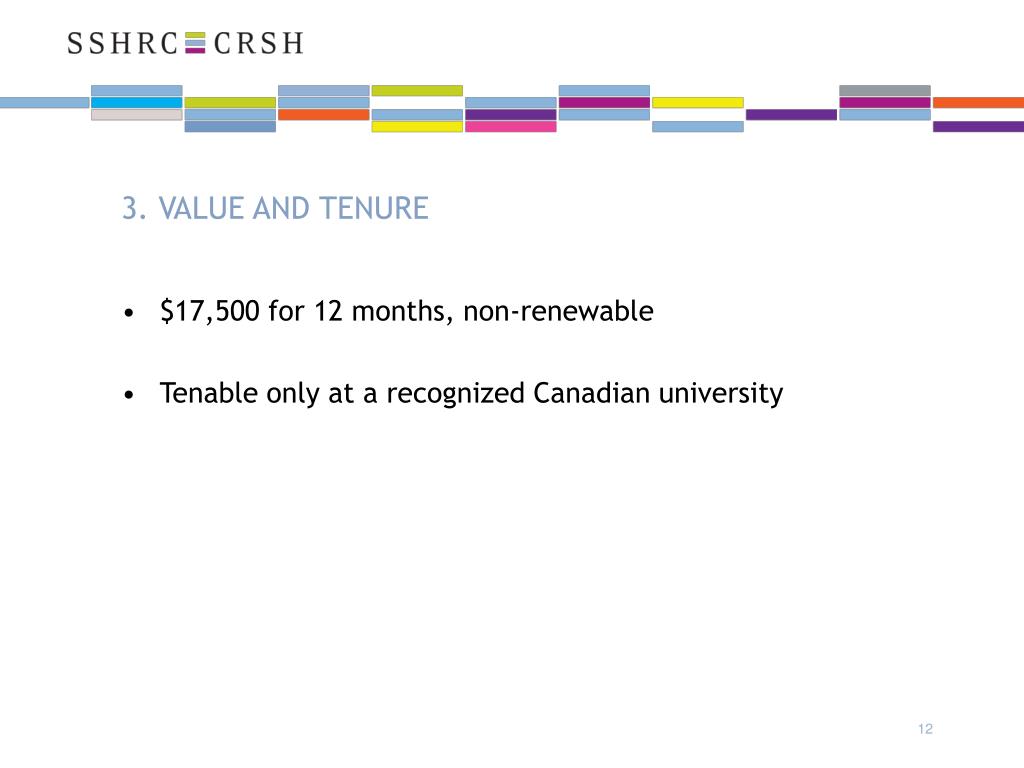Click the gray bar in banner
The width and height of the screenshot is (1024, 768).
tap(885, 90)
